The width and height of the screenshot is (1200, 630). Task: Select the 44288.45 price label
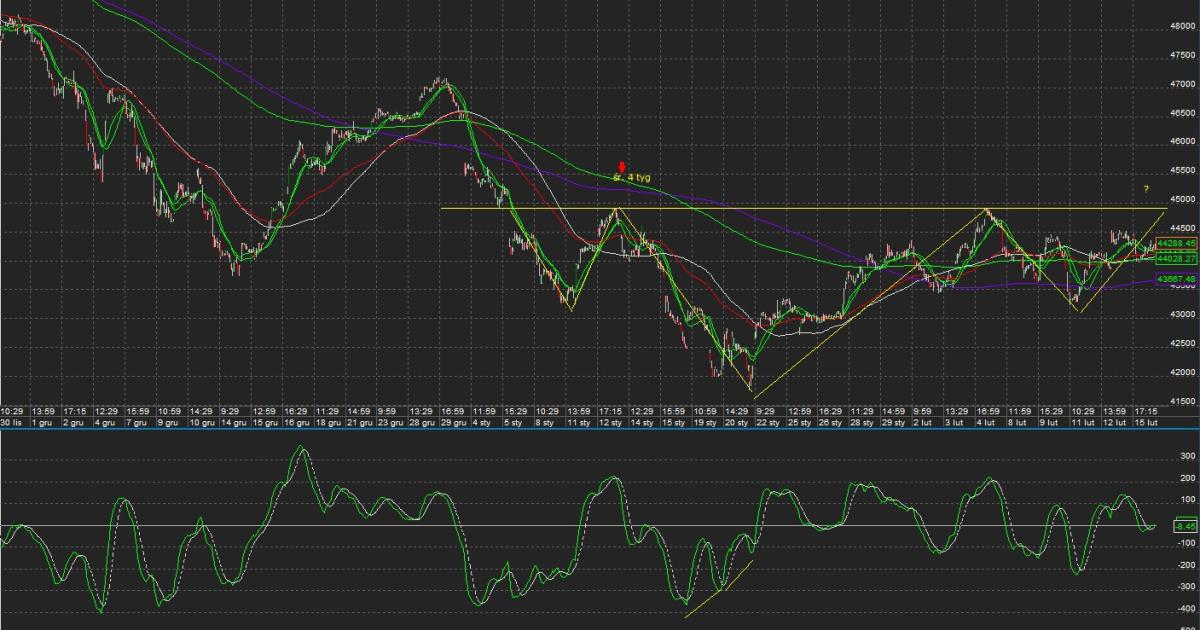coord(1176,244)
